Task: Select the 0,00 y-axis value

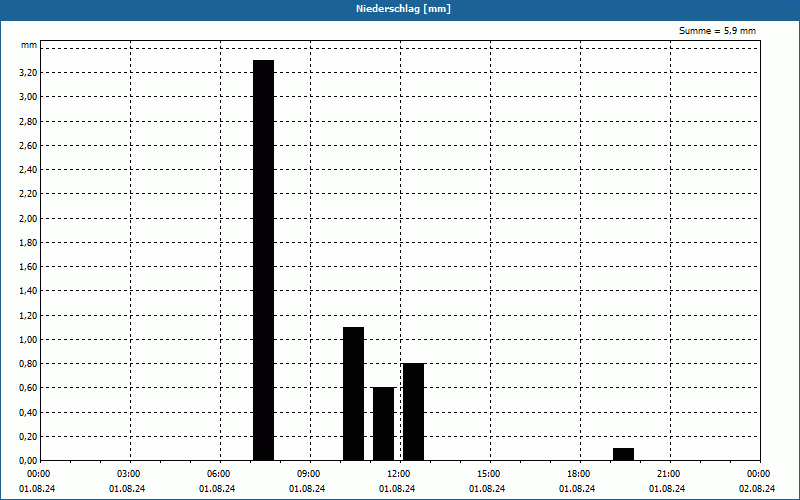Action: [x=28, y=461]
